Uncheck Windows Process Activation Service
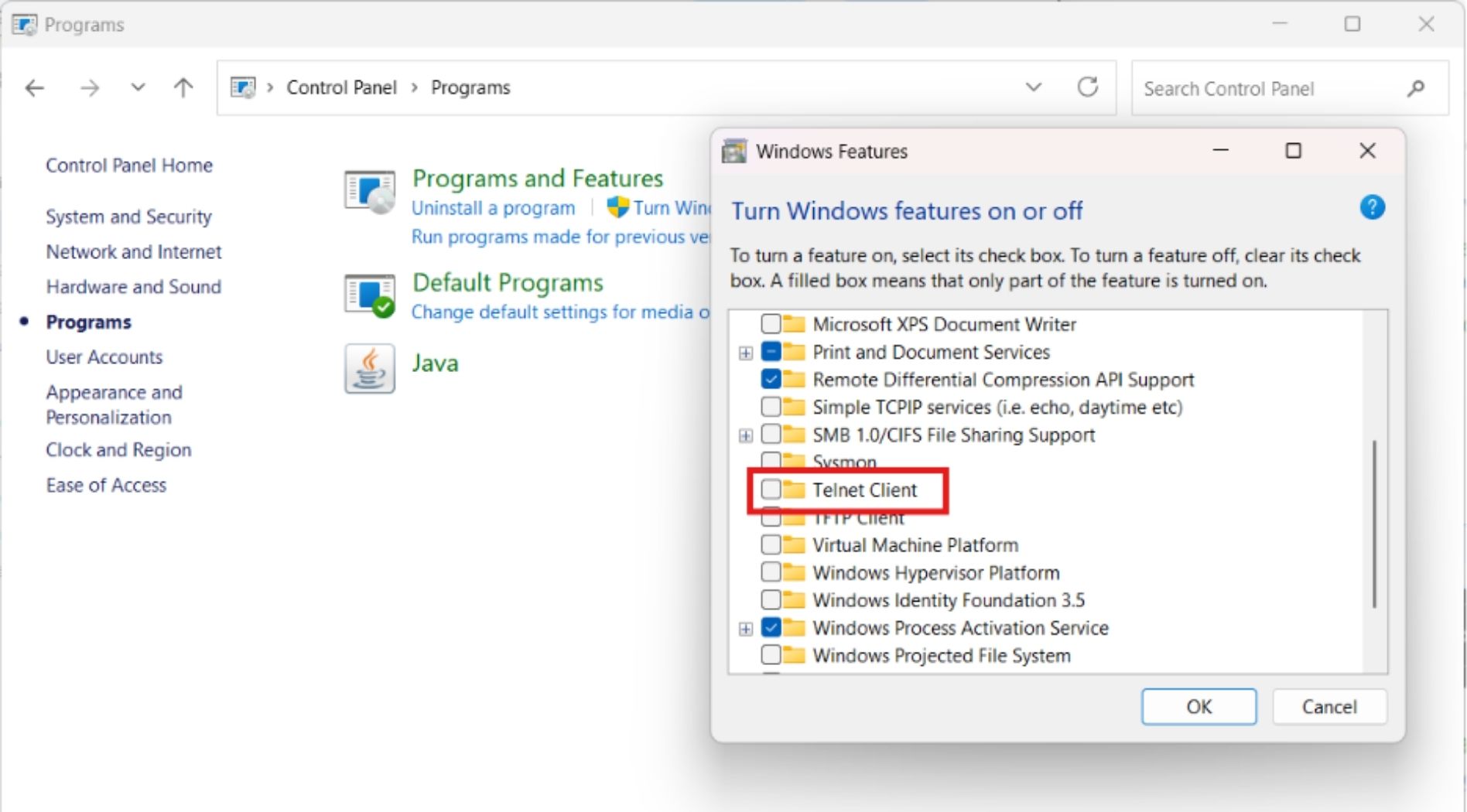Viewport: 1467px width, 812px height. click(x=771, y=628)
